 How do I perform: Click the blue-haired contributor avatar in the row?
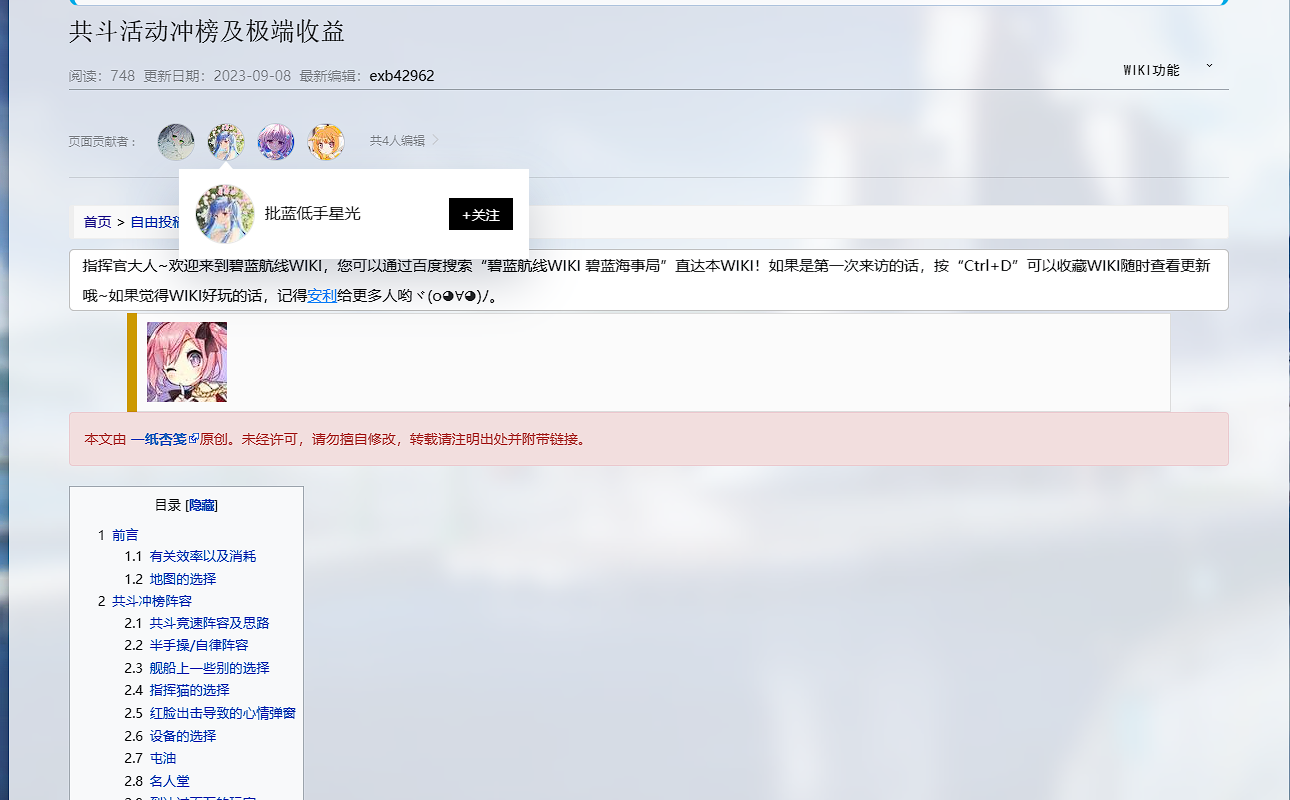[x=226, y=142]
